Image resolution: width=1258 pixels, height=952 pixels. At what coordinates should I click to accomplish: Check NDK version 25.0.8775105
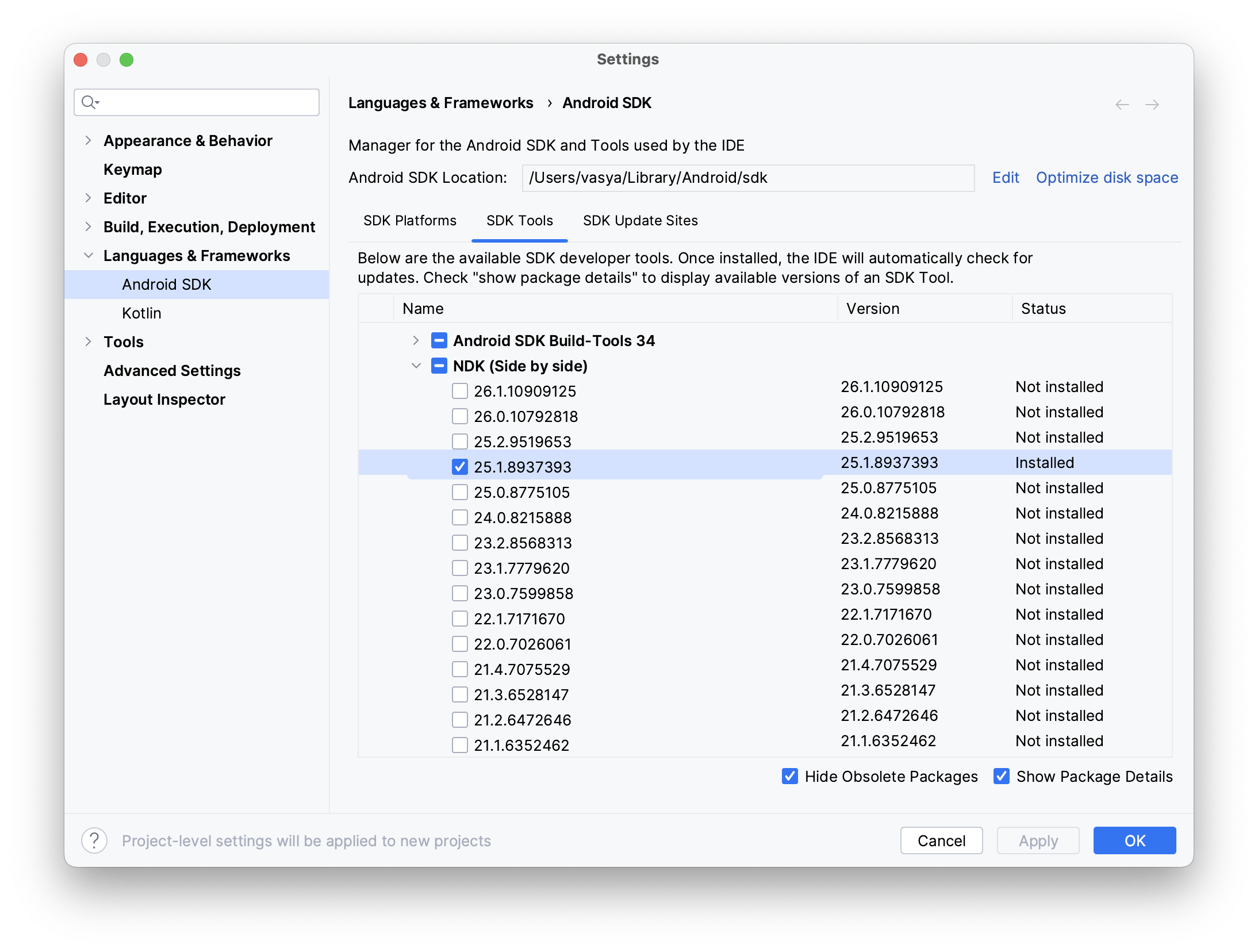click(459, 492)
